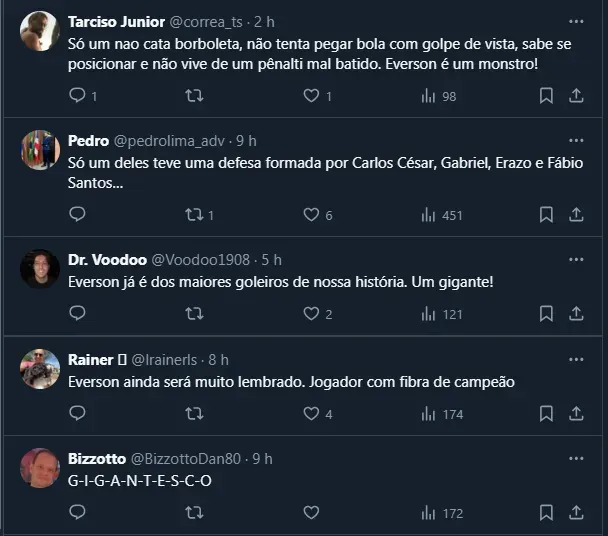The height and width of the screenshot is (536, 608).
Task: Like Dr. Voodoo's tweet
Action: [311, 314]
